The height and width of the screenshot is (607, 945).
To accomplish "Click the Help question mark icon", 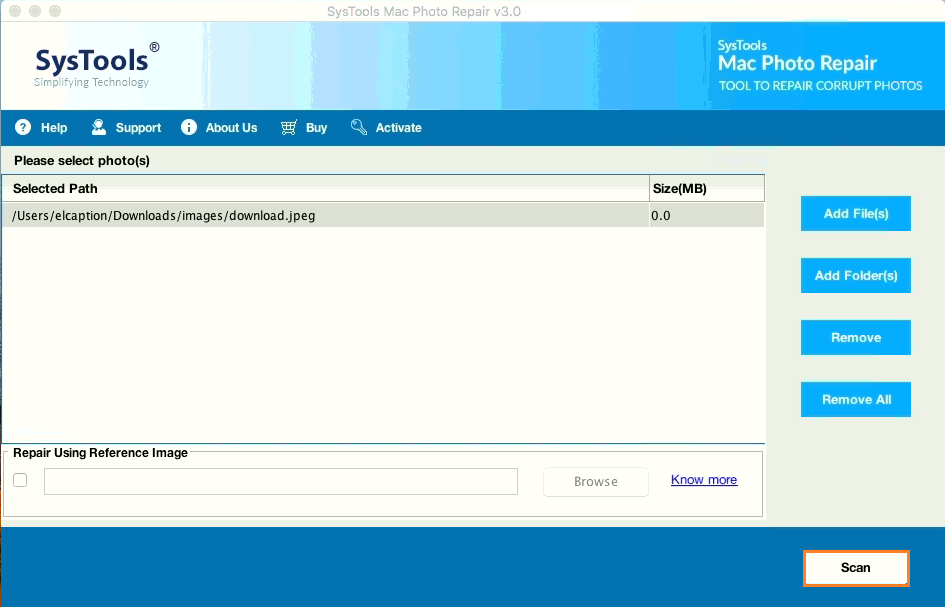I will point(23,127).
